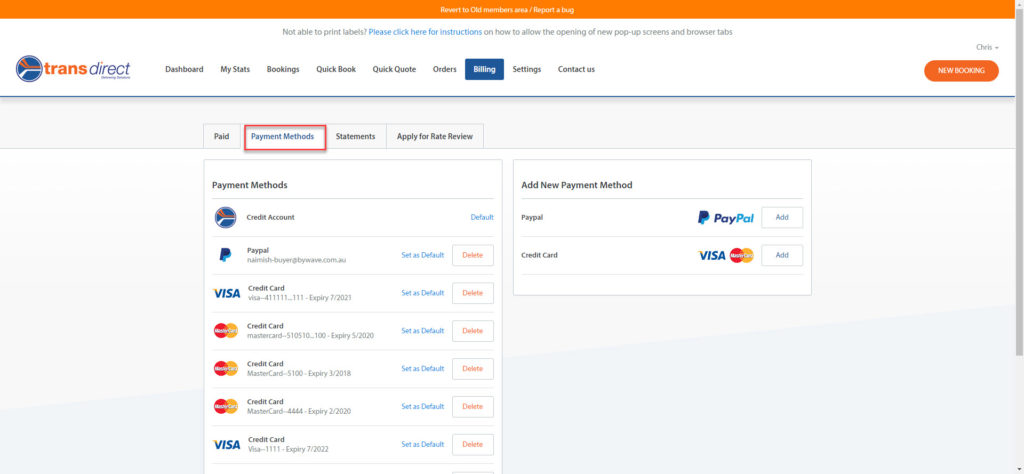The width and height of the screenshot is (1024, 474).
Task: Select Quick Book in navigation
Action: point(336,69)
